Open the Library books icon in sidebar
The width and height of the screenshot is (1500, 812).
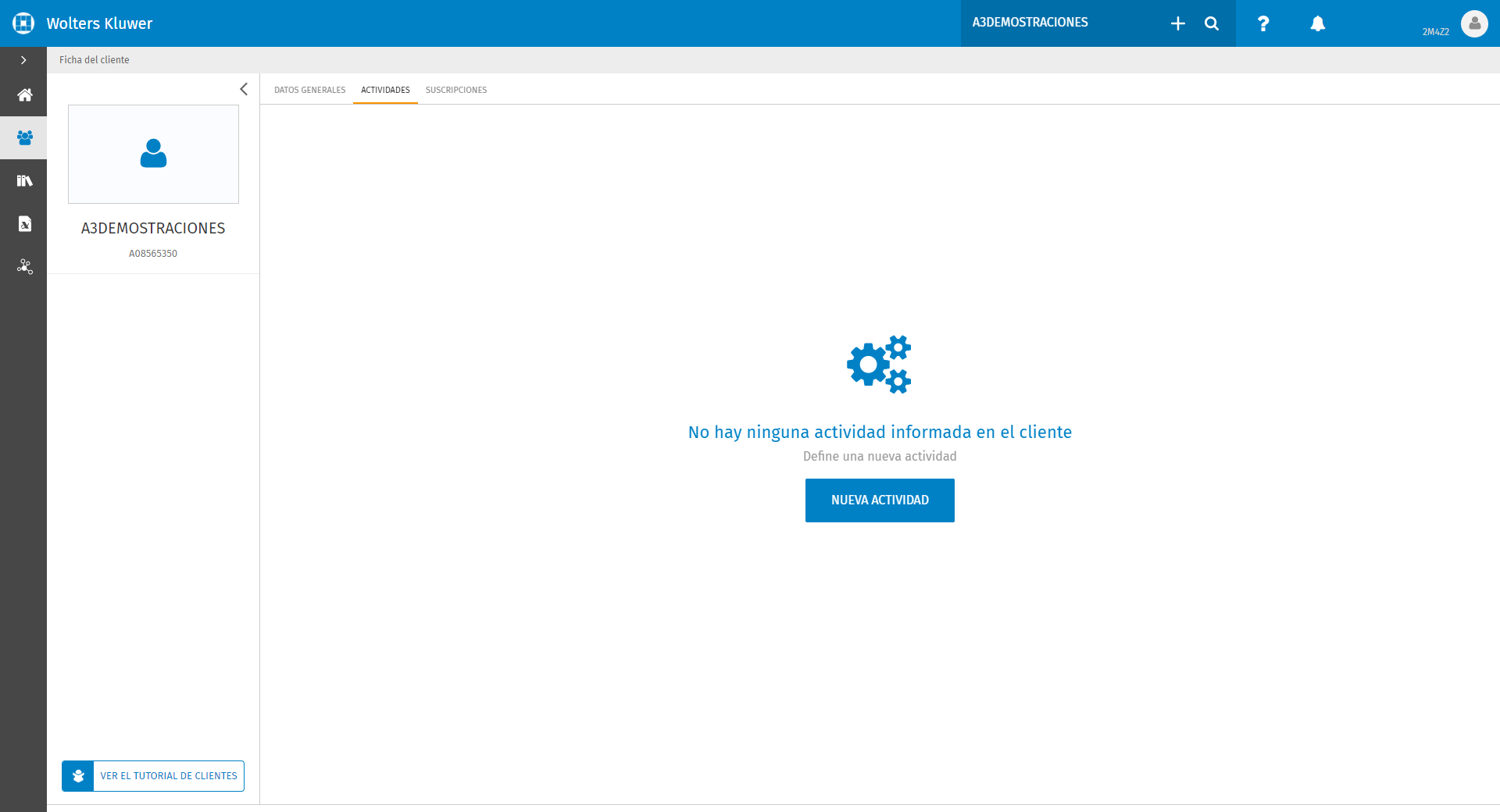24,181
